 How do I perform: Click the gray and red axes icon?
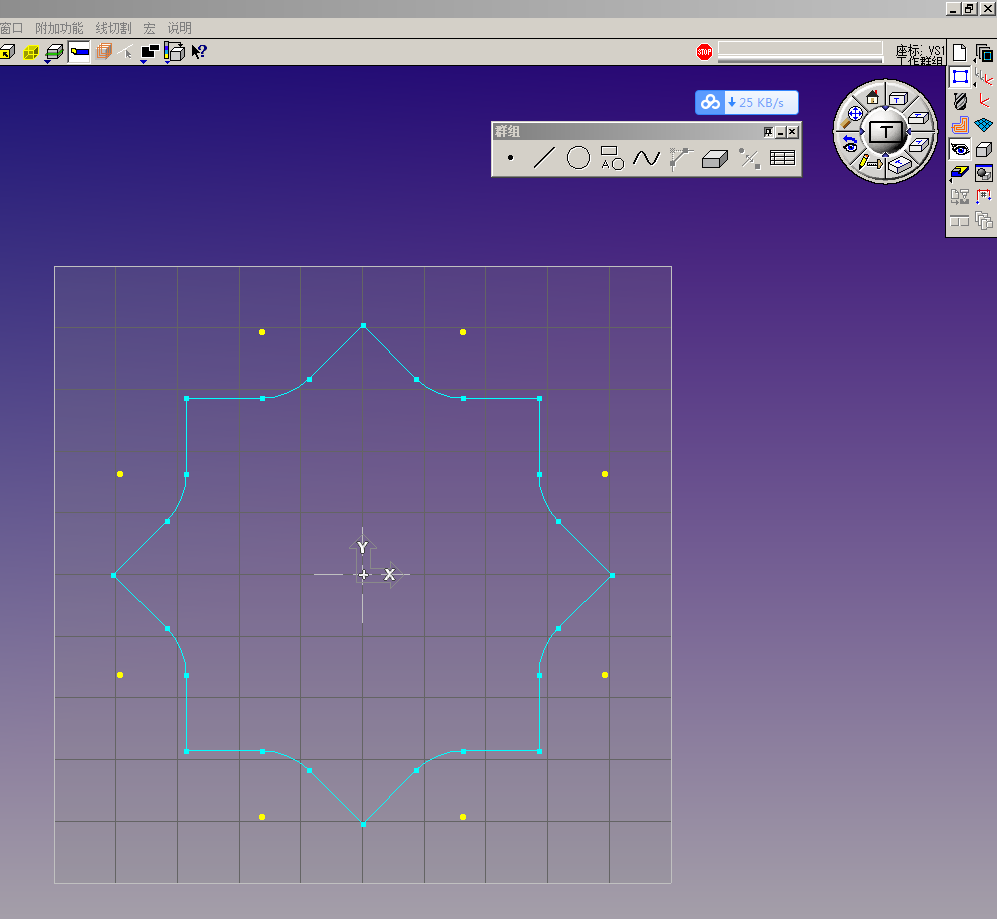point(984,77)
